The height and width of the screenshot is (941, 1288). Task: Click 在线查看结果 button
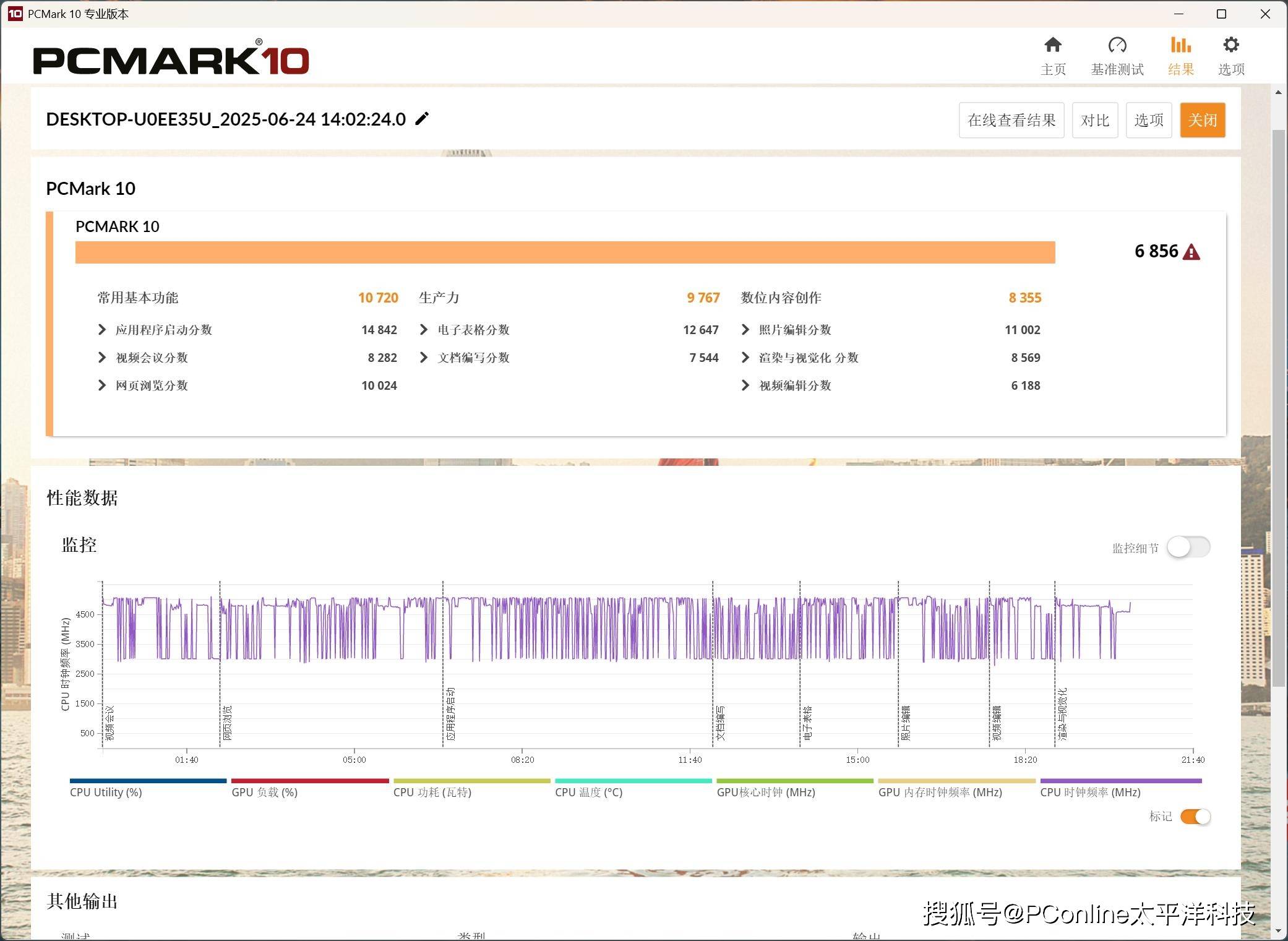point(1011,120)
